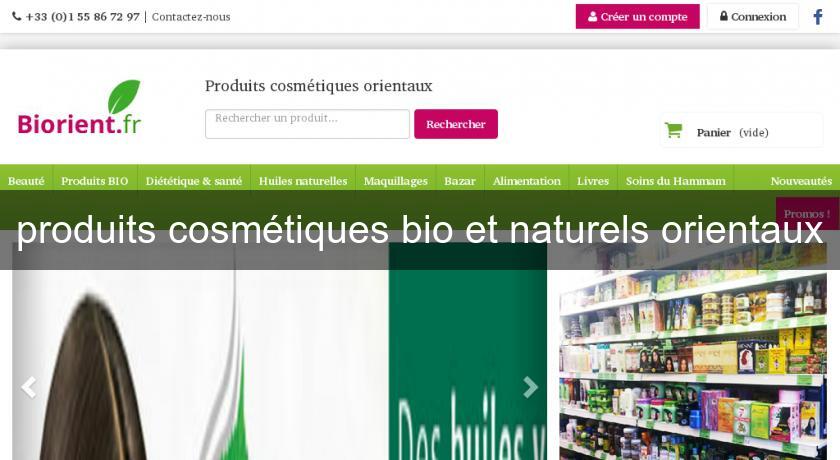Select the Maquillages menu item

396,181
